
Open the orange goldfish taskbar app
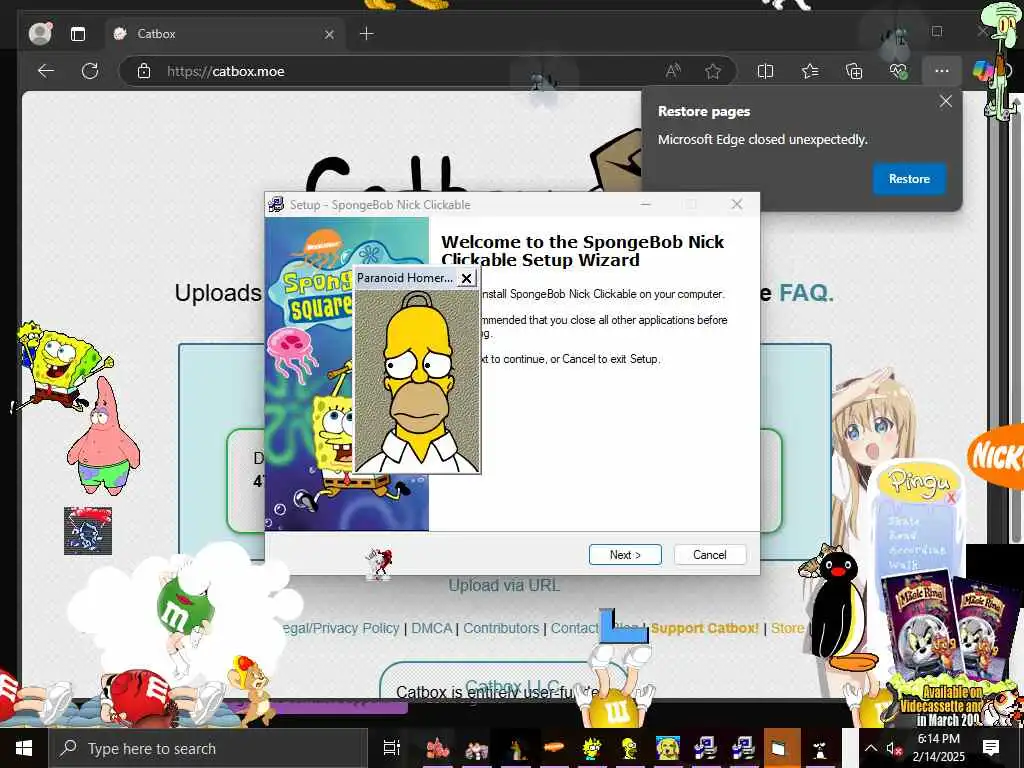pos(552,747)
